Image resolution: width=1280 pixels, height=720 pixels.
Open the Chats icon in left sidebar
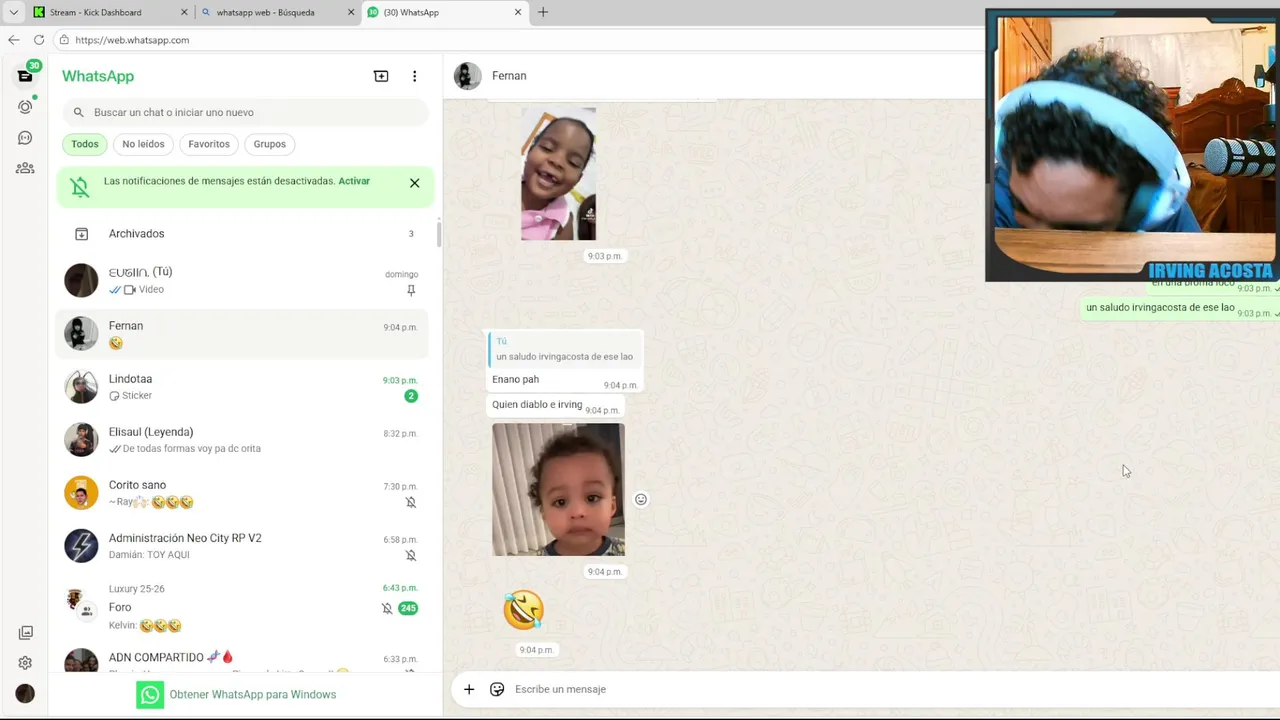(x=25, y=76)
